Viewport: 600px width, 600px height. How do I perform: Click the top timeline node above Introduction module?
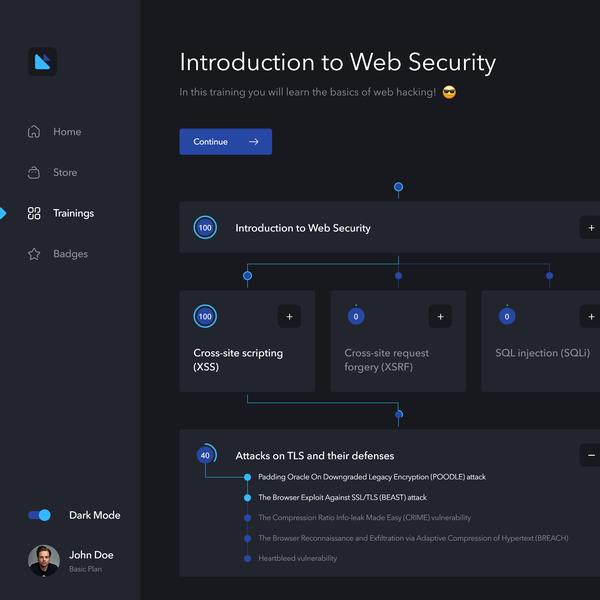point(398,187)
